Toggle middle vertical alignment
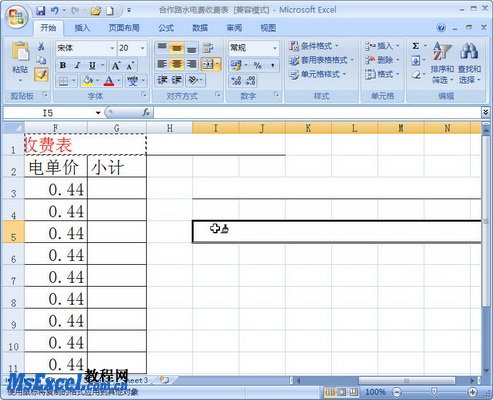 [x=176, y=48]
